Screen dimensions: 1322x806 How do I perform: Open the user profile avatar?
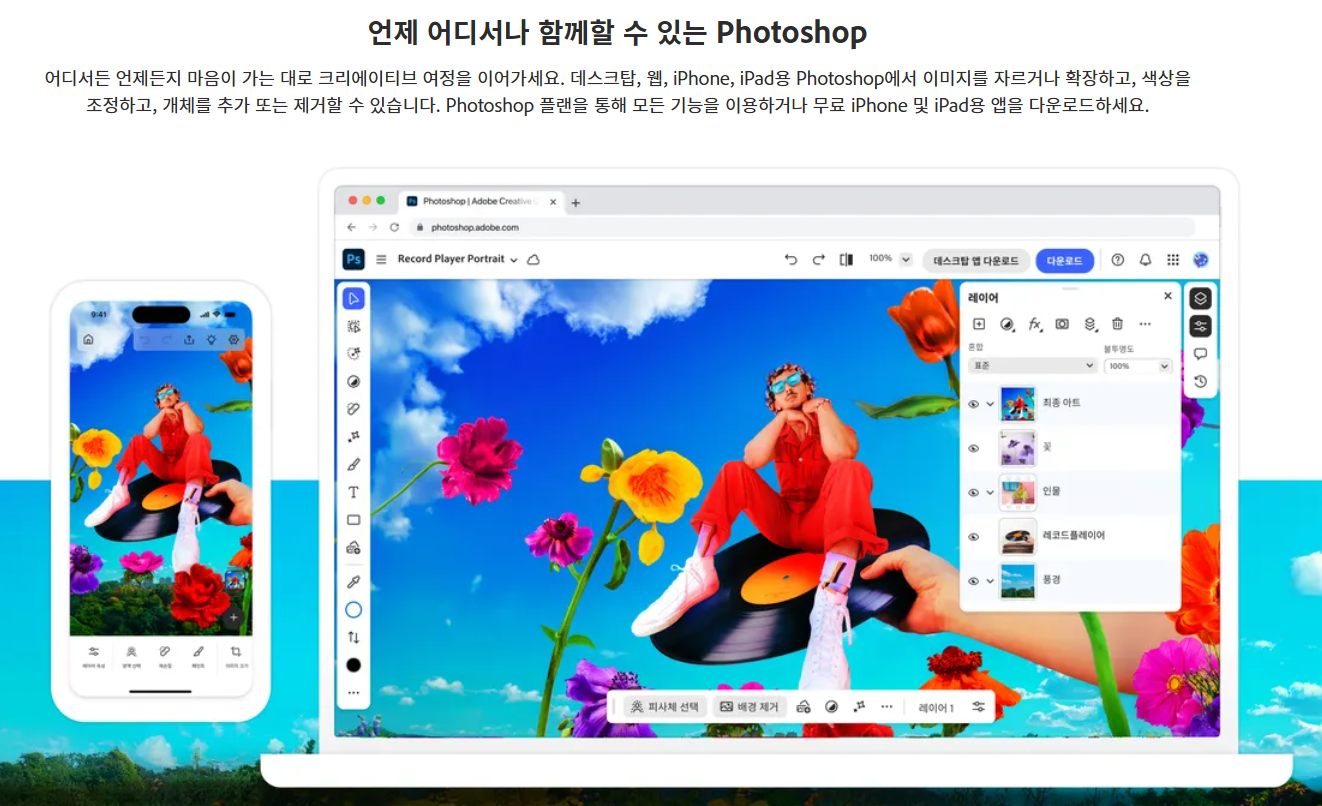click(1201, 259)
